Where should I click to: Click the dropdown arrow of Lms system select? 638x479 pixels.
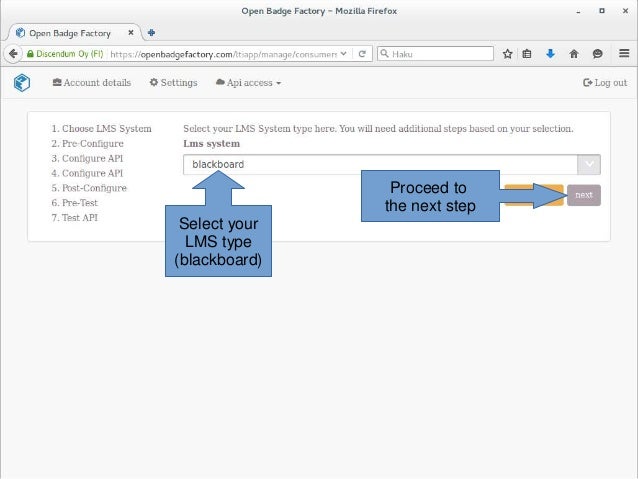pos(589,164)
